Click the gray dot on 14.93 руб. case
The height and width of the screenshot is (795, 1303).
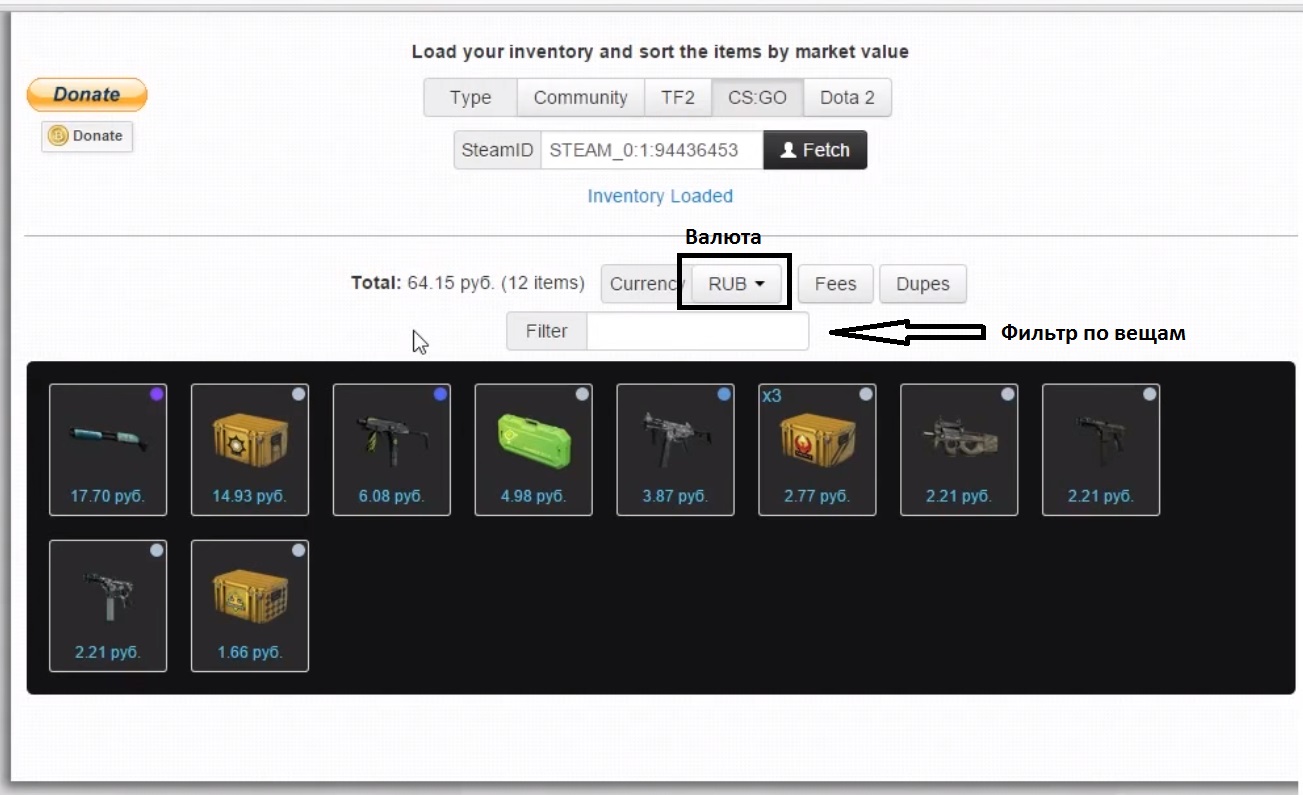298,395
